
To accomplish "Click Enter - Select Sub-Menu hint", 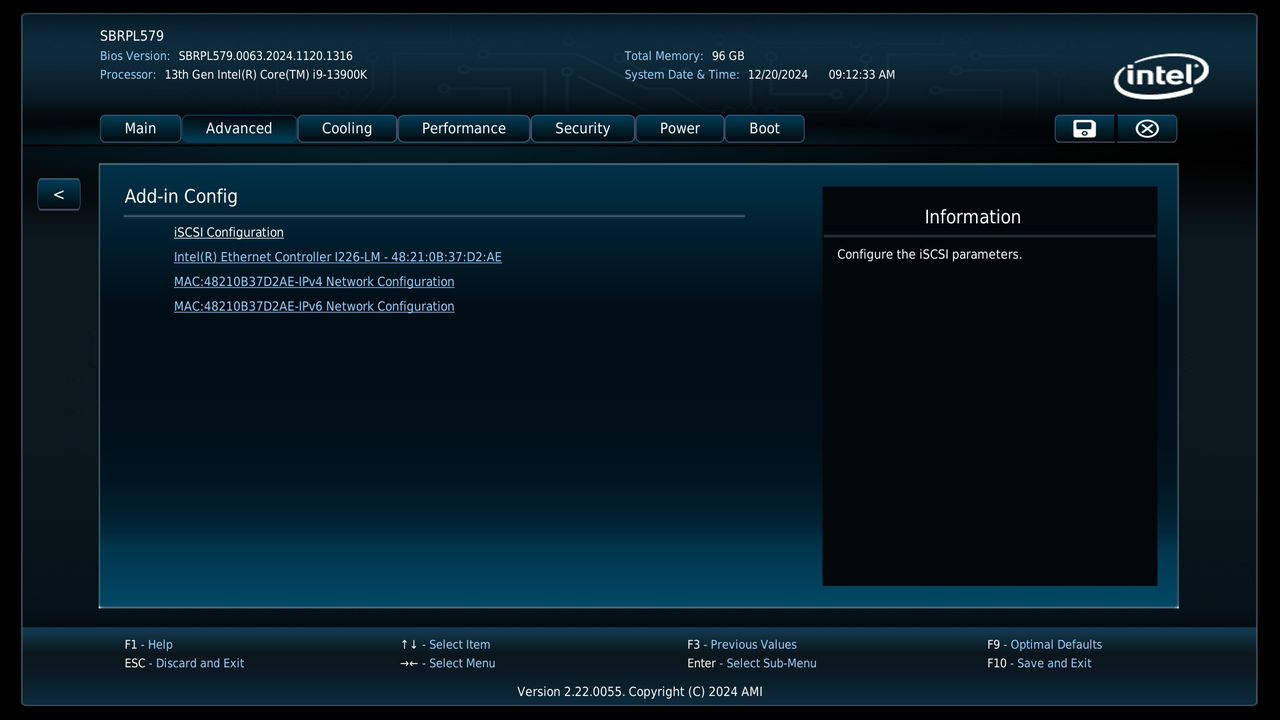I will (x=752, y=663).
